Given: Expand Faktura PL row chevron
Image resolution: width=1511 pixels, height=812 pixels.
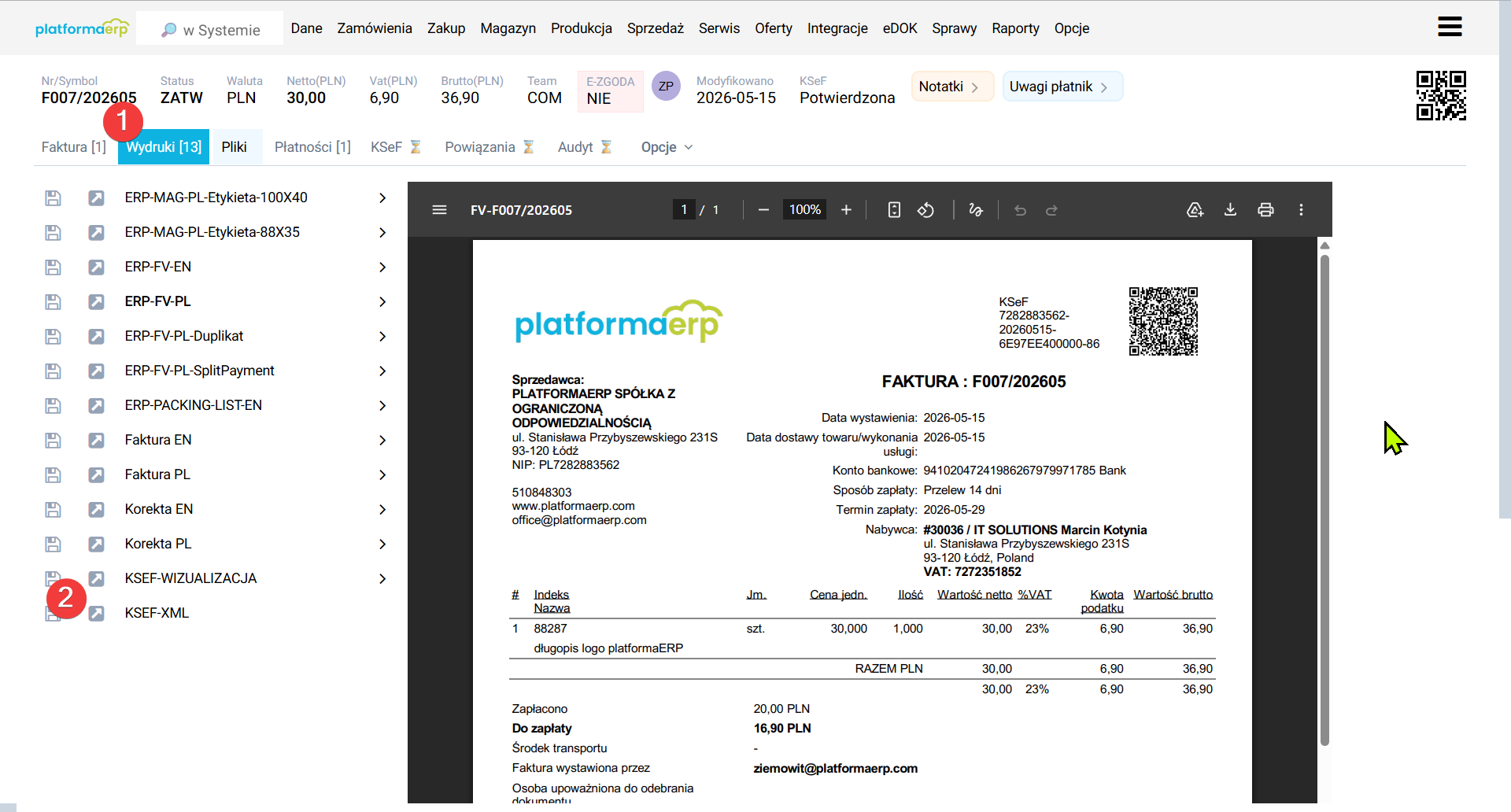Looking at the screenshot, I should [382, 475].
